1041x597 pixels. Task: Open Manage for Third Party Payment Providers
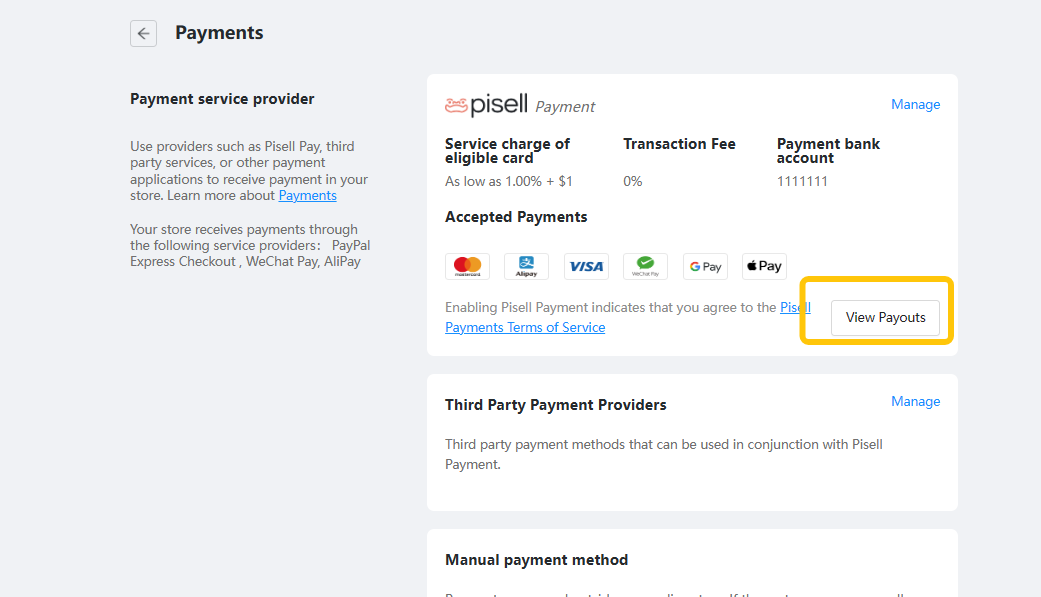[916, 401]
